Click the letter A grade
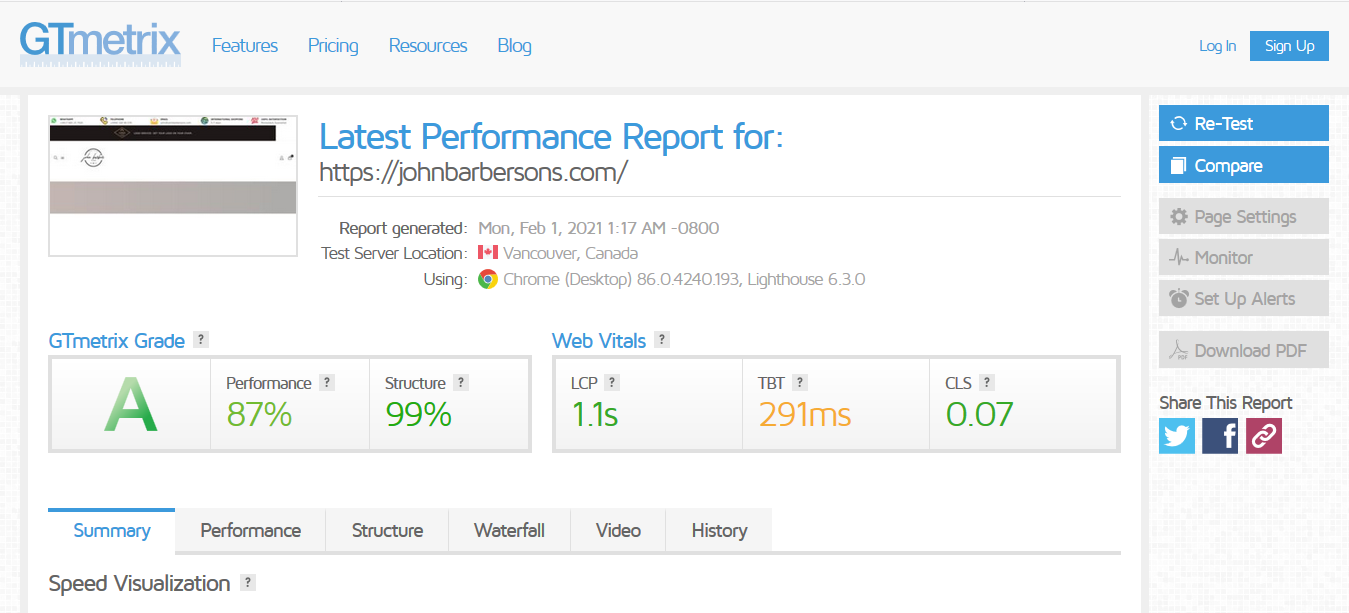Screen dimensions: 1349x613 point(131,404)
